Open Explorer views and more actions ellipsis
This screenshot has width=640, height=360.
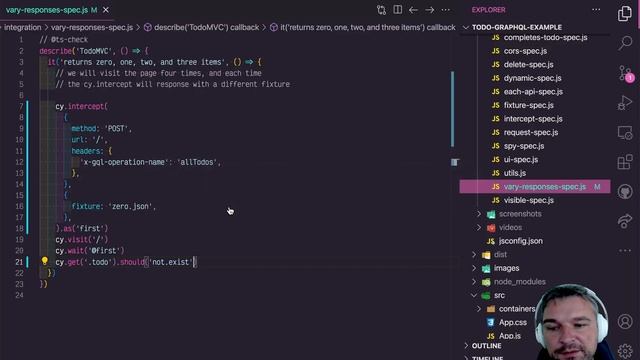point(596,9)
